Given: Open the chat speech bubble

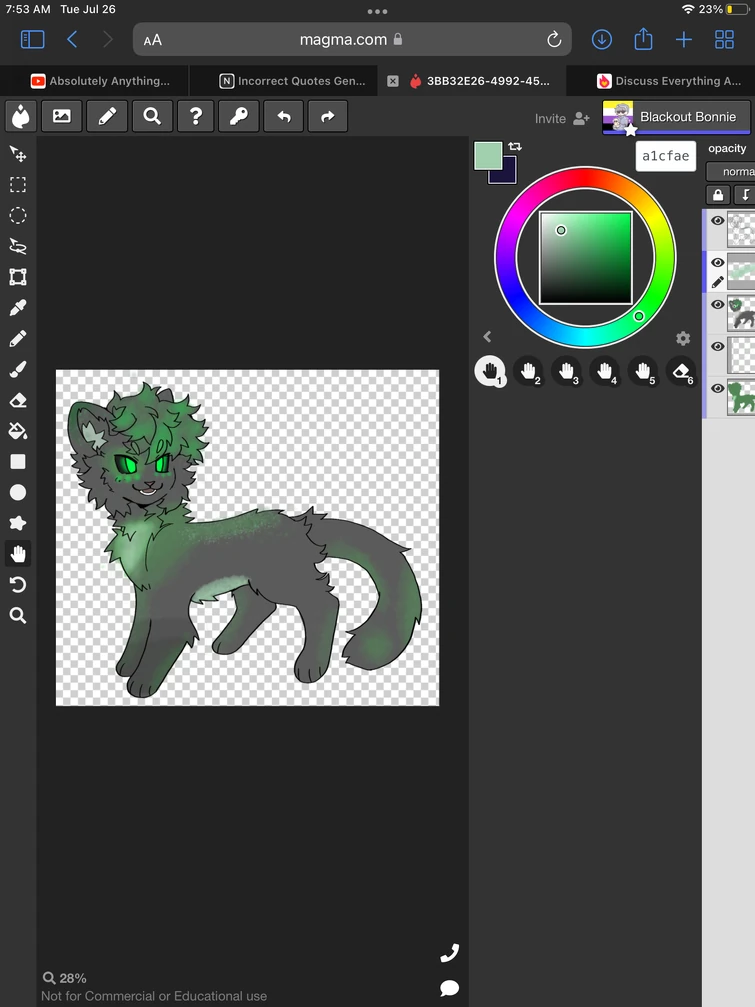Looking at the screenshot, I should [x=449, y=988].
